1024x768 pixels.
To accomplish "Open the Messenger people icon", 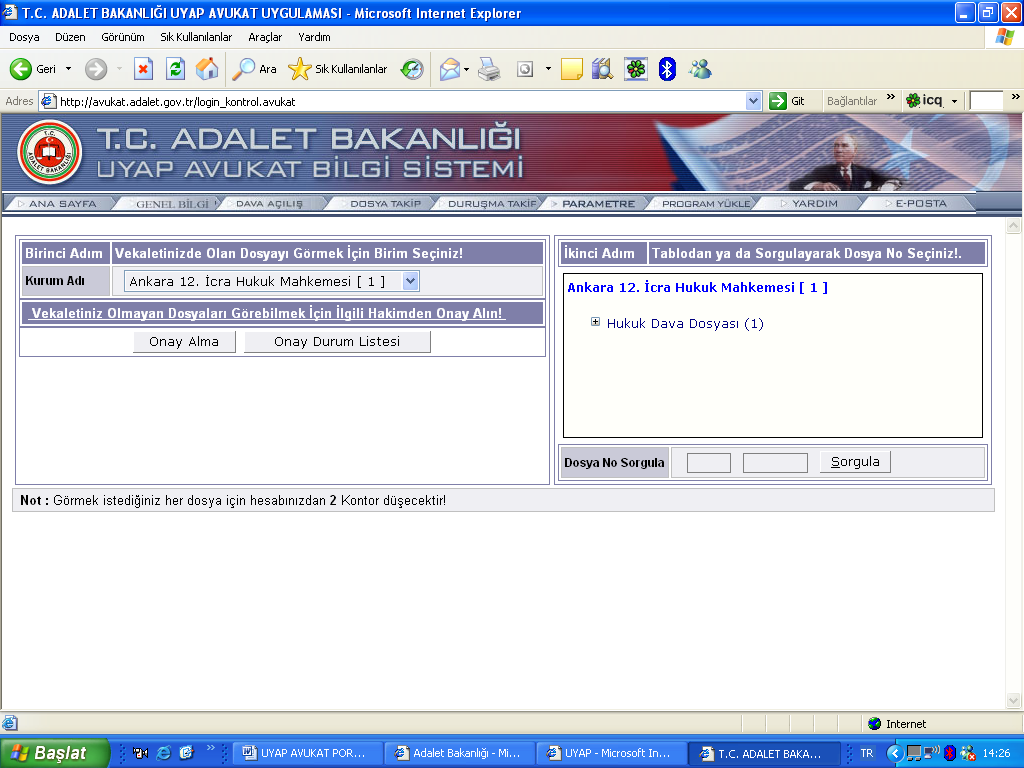I will (700, 69).
